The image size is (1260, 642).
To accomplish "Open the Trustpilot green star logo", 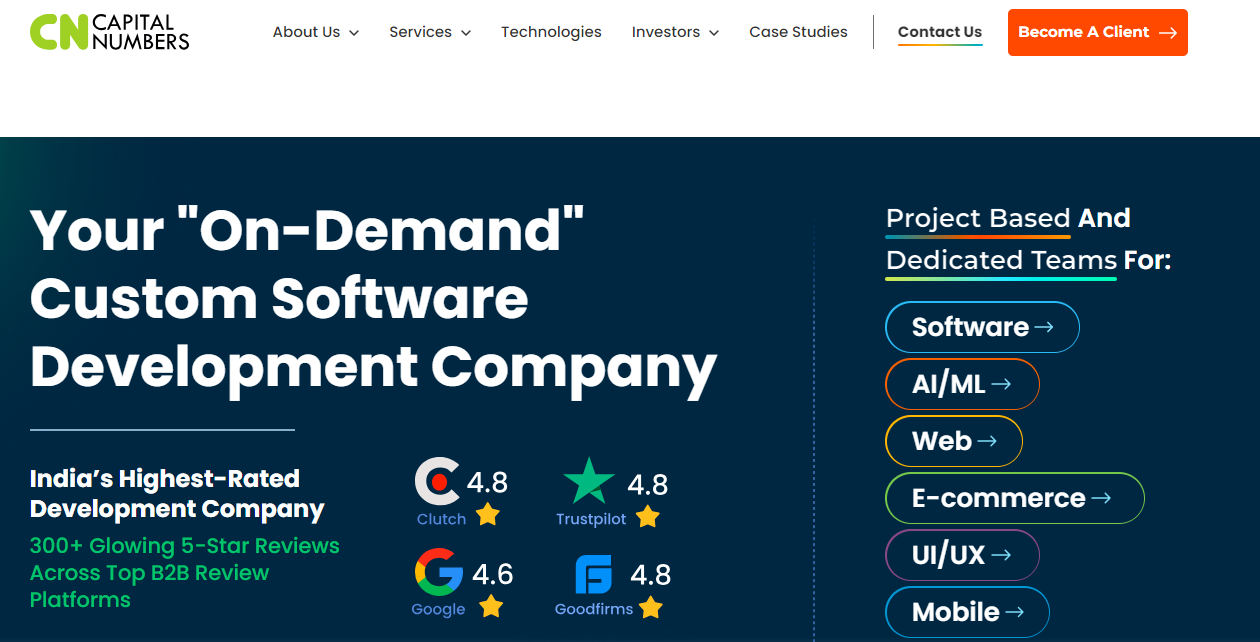I will click(x=589, y=481).
